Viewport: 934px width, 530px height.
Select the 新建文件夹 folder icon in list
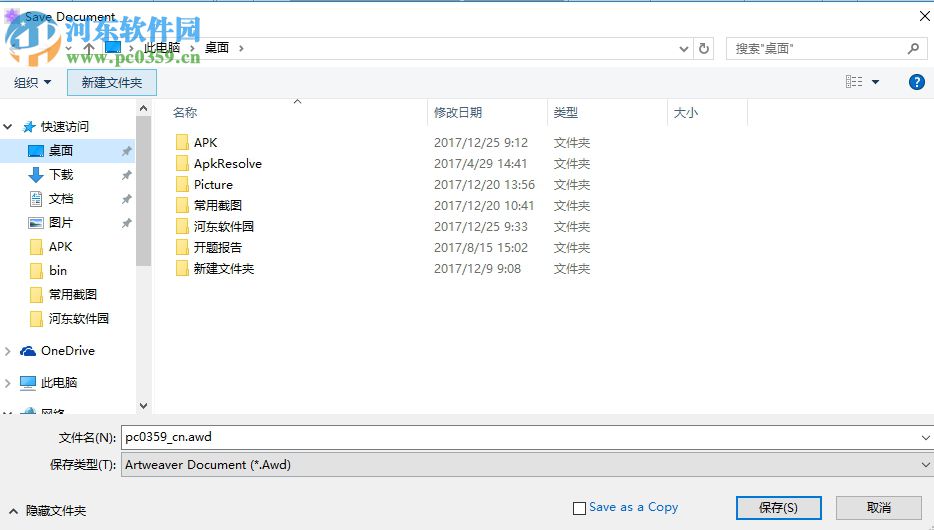[x=182, y=269]
